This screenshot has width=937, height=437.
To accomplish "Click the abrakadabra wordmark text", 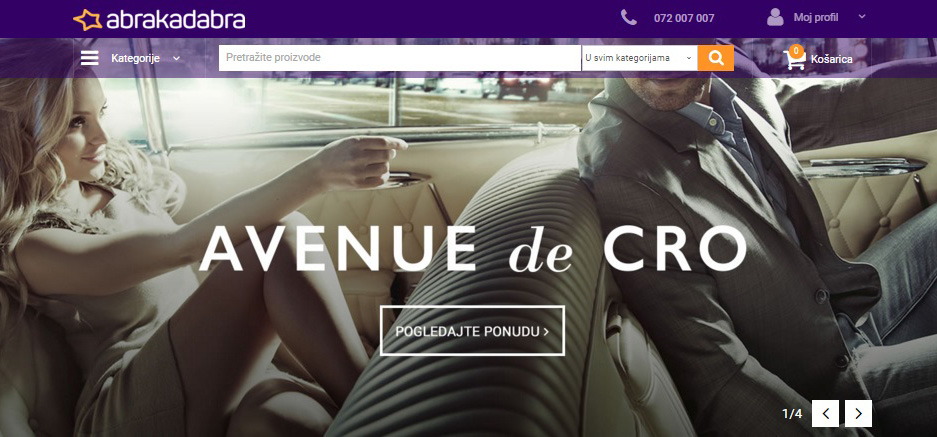I will (176, 20).
